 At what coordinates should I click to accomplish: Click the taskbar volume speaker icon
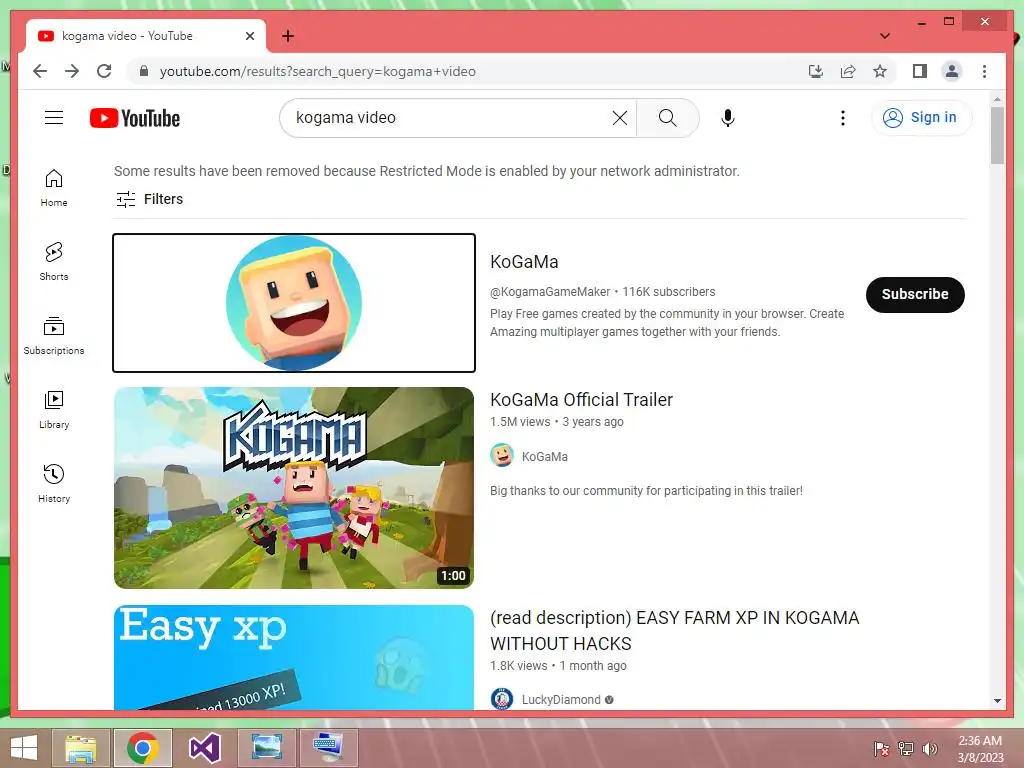[929, 749]
